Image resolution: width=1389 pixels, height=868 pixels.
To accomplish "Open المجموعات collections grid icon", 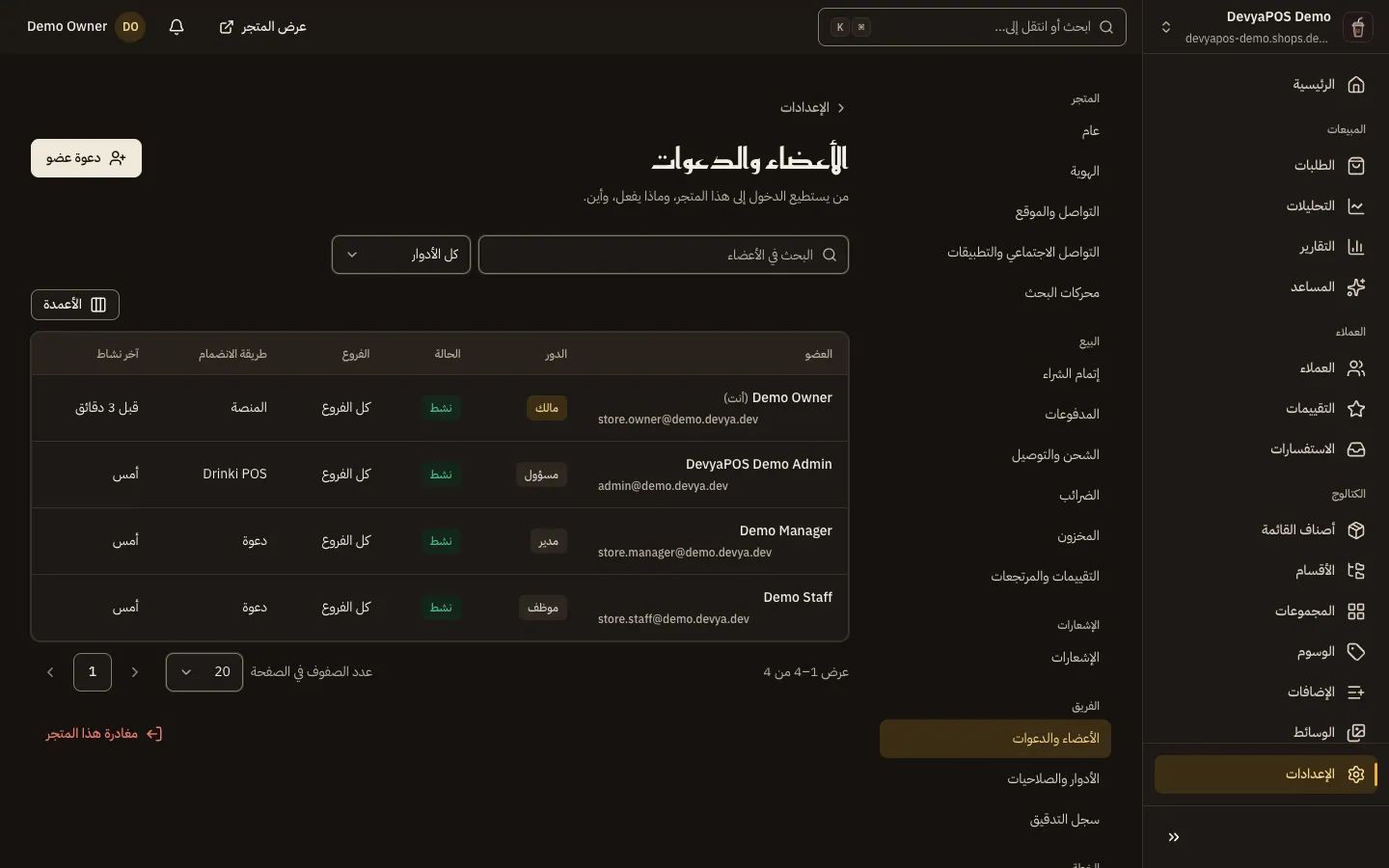I will coord(1355,611).
